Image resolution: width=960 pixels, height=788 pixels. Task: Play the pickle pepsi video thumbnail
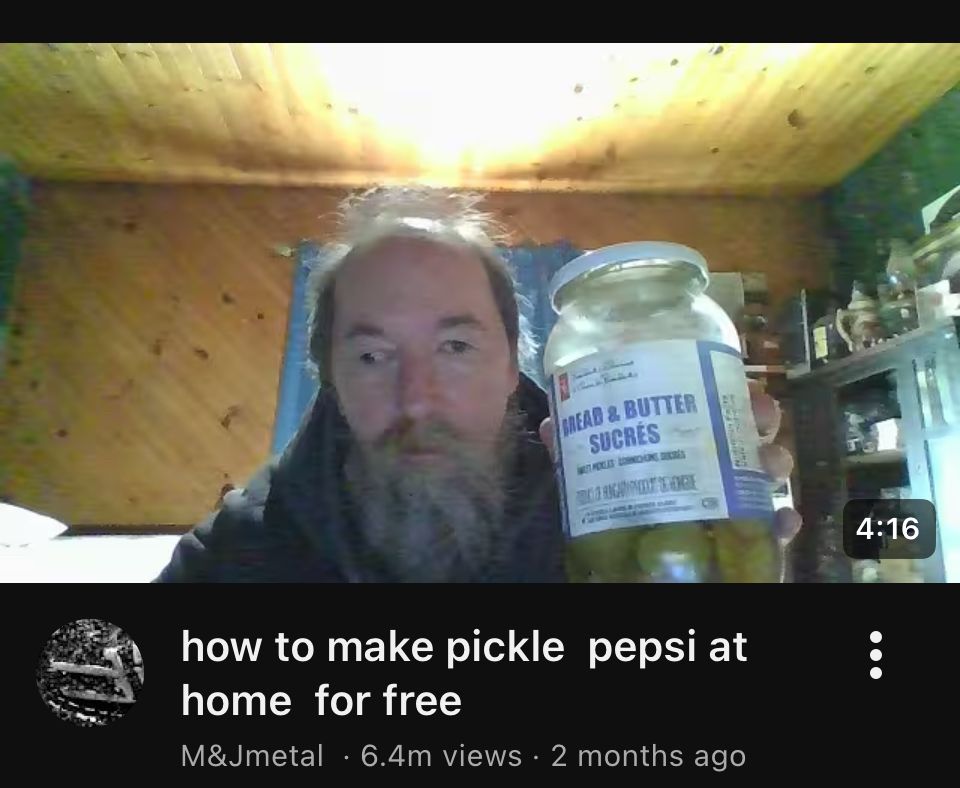coord(480,313)
